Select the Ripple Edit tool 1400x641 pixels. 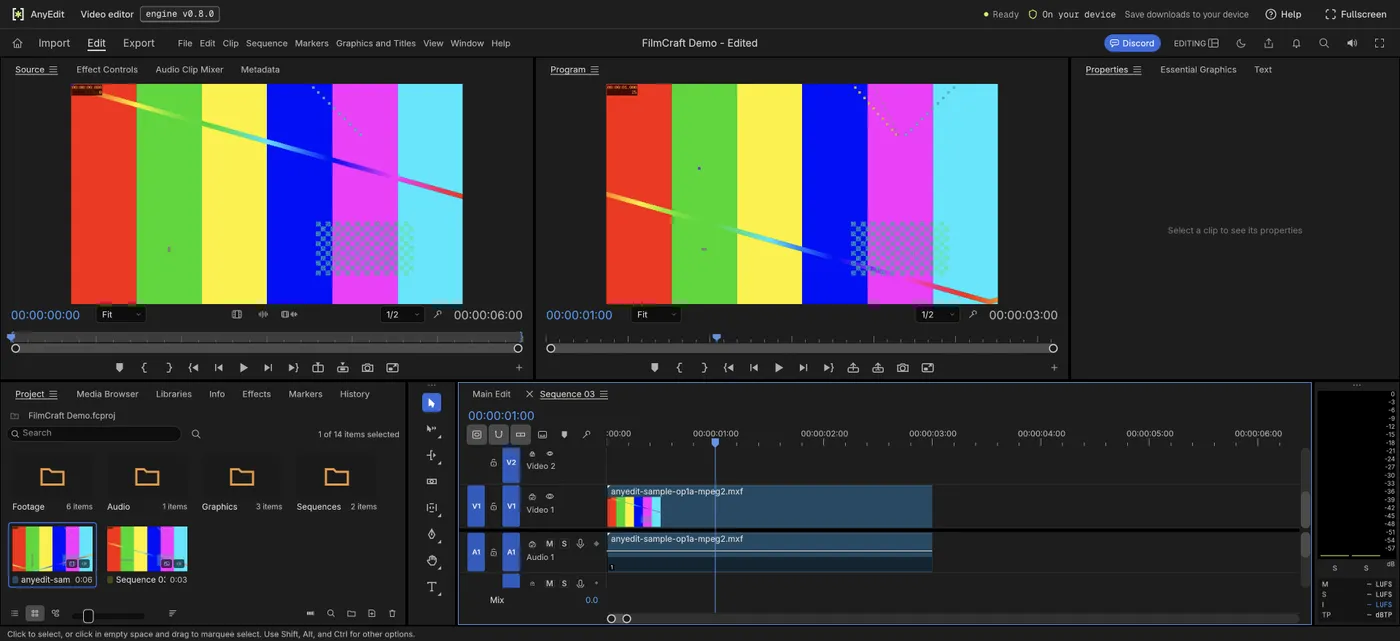coord(431,455)
